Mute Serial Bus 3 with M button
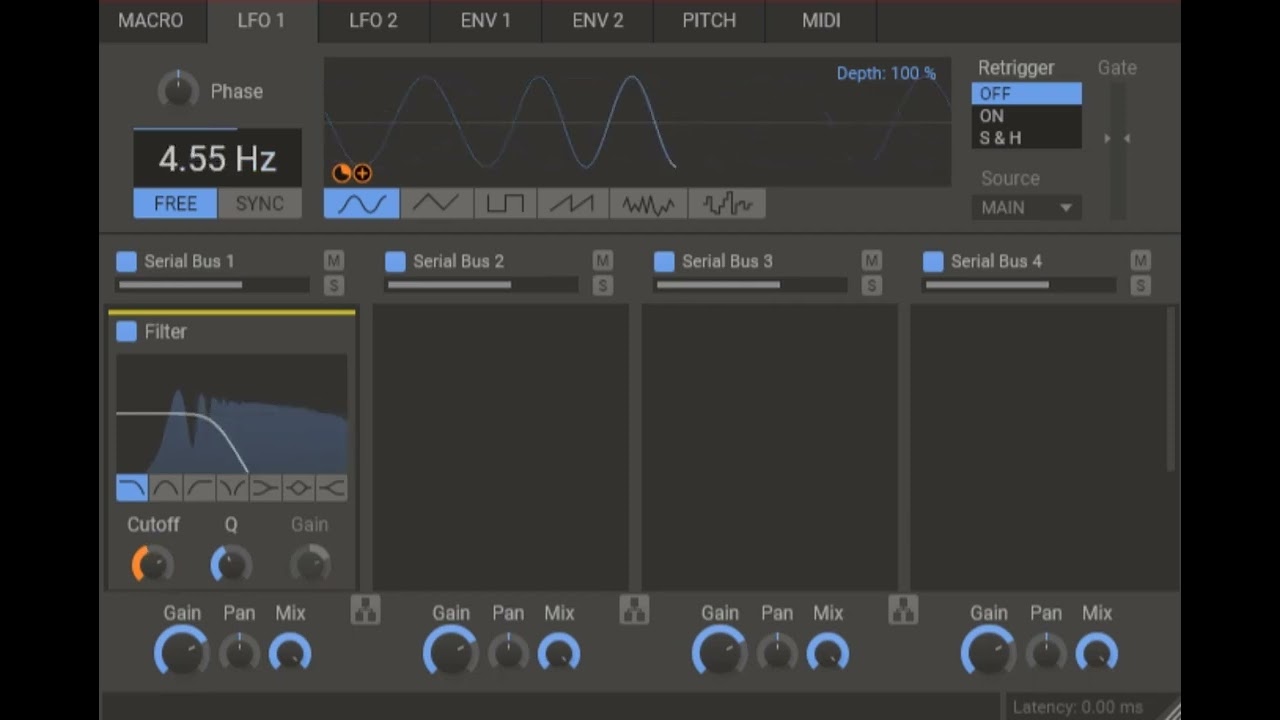Screen dimensions: 1280x720 871,261
